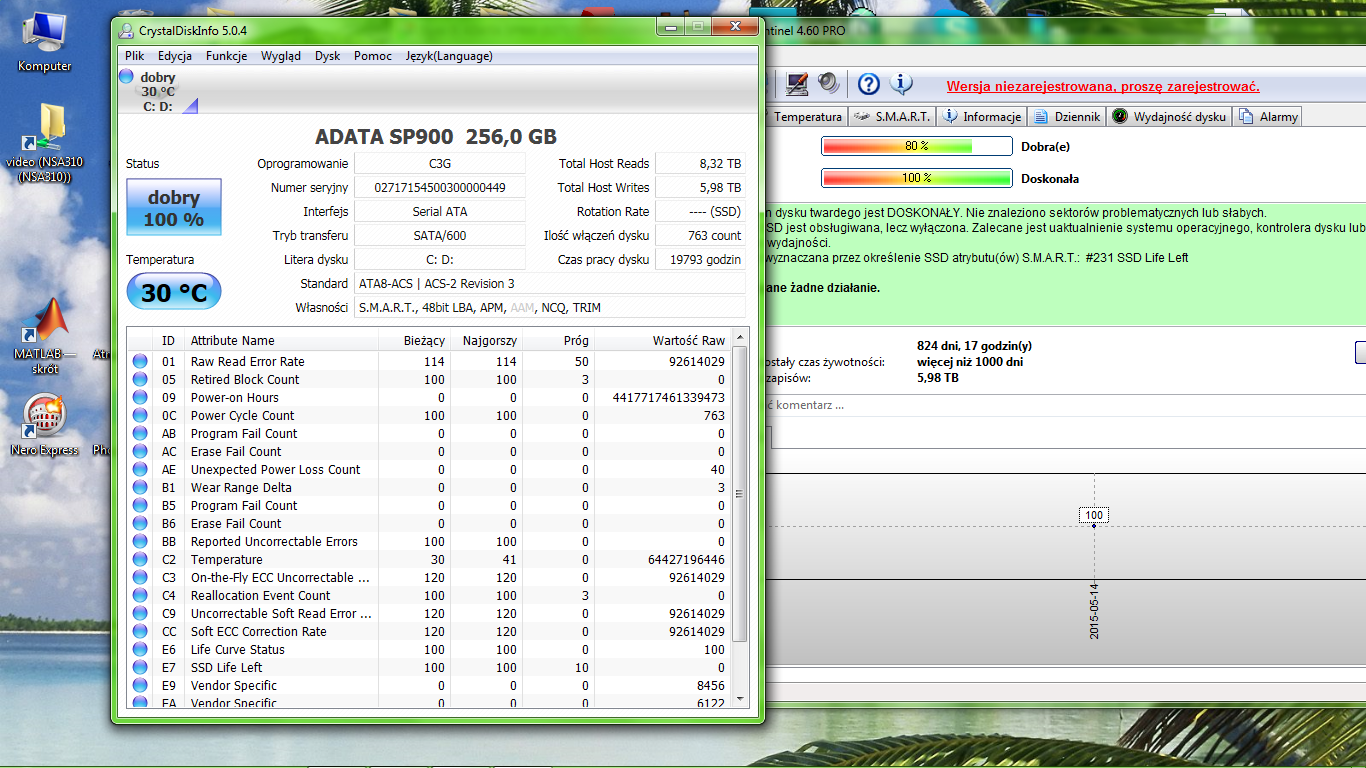Click the Najgorszy column header
The width and height of the screenshot is (1366, 768).
click(x=486, y=340)
